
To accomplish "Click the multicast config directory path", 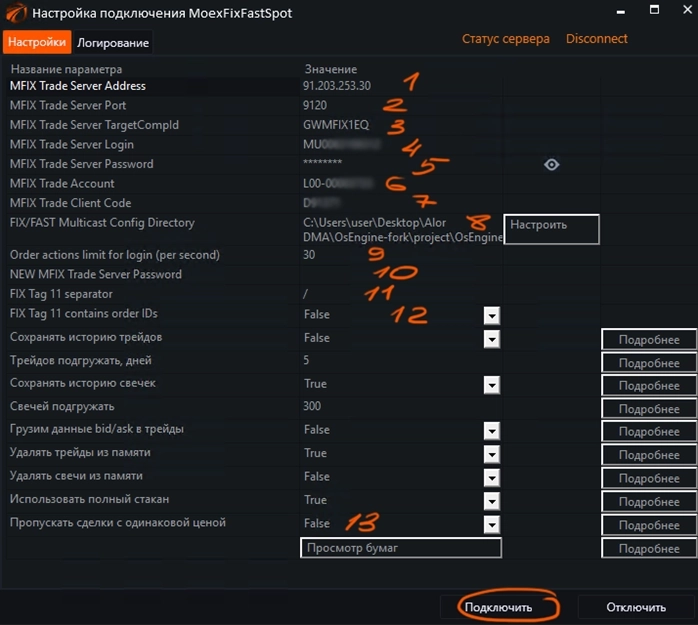I will (x=401, y=229).
